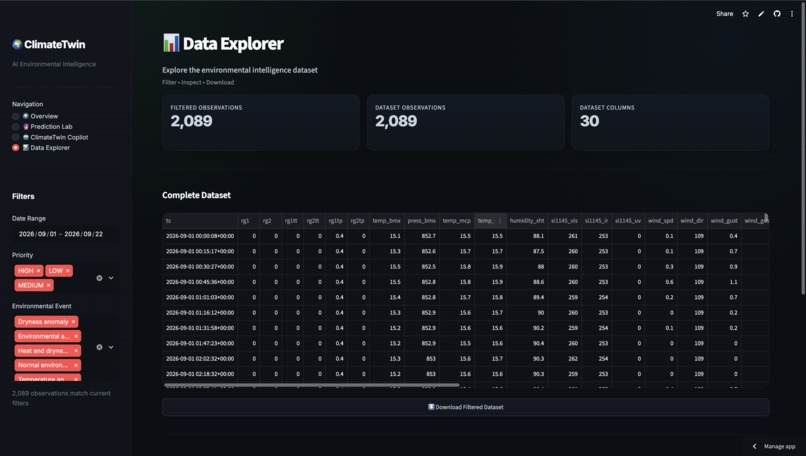The height and width of the screenshot is (456, 806).
Task: Select timestamp 2026-09-01 01:47:23+00:00 cell
Action: (x=200, y=343)
